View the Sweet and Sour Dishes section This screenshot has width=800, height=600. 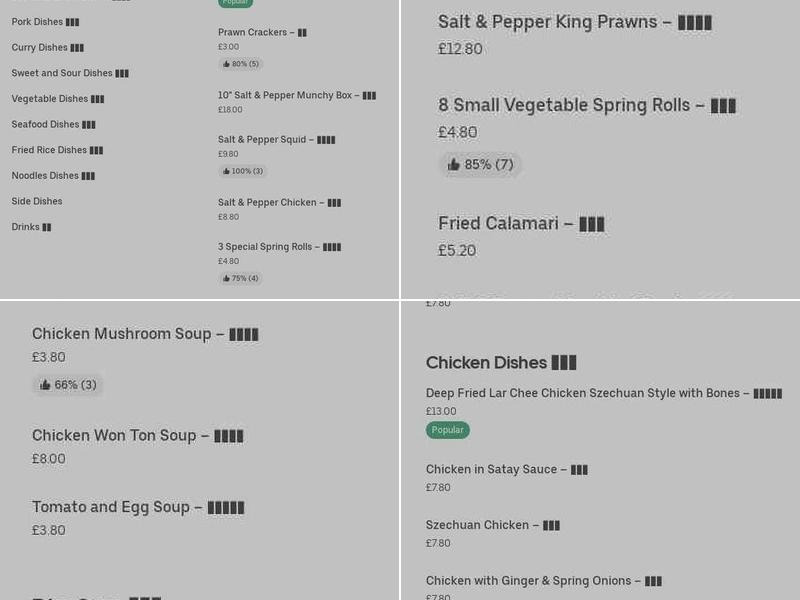66,73
